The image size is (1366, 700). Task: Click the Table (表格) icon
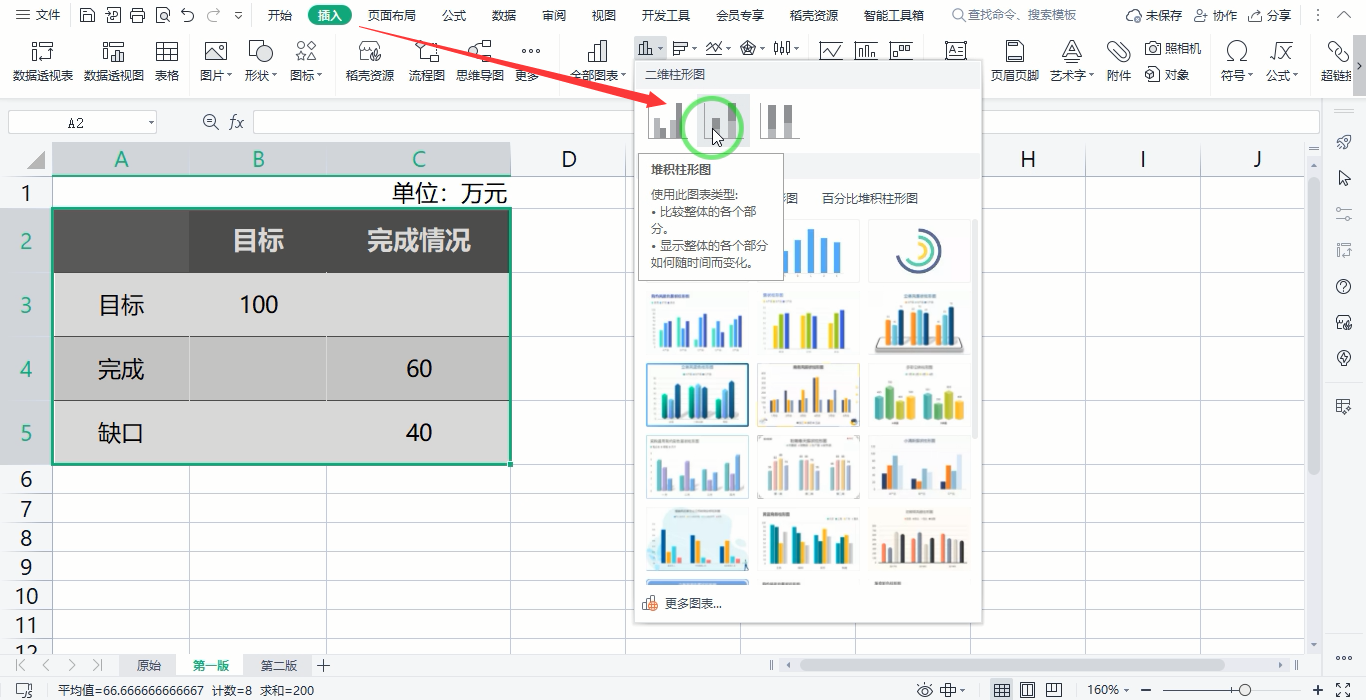pyautogui.click(x=167, y=61)
